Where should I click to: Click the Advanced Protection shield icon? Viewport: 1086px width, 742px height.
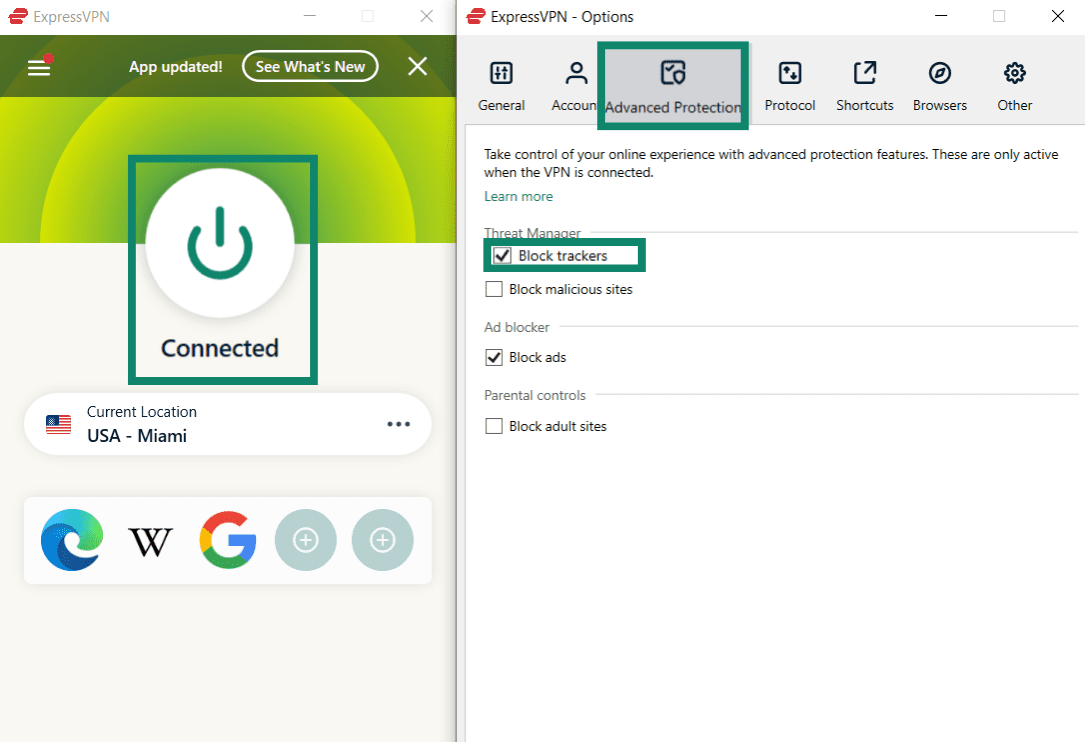[673, 73]
